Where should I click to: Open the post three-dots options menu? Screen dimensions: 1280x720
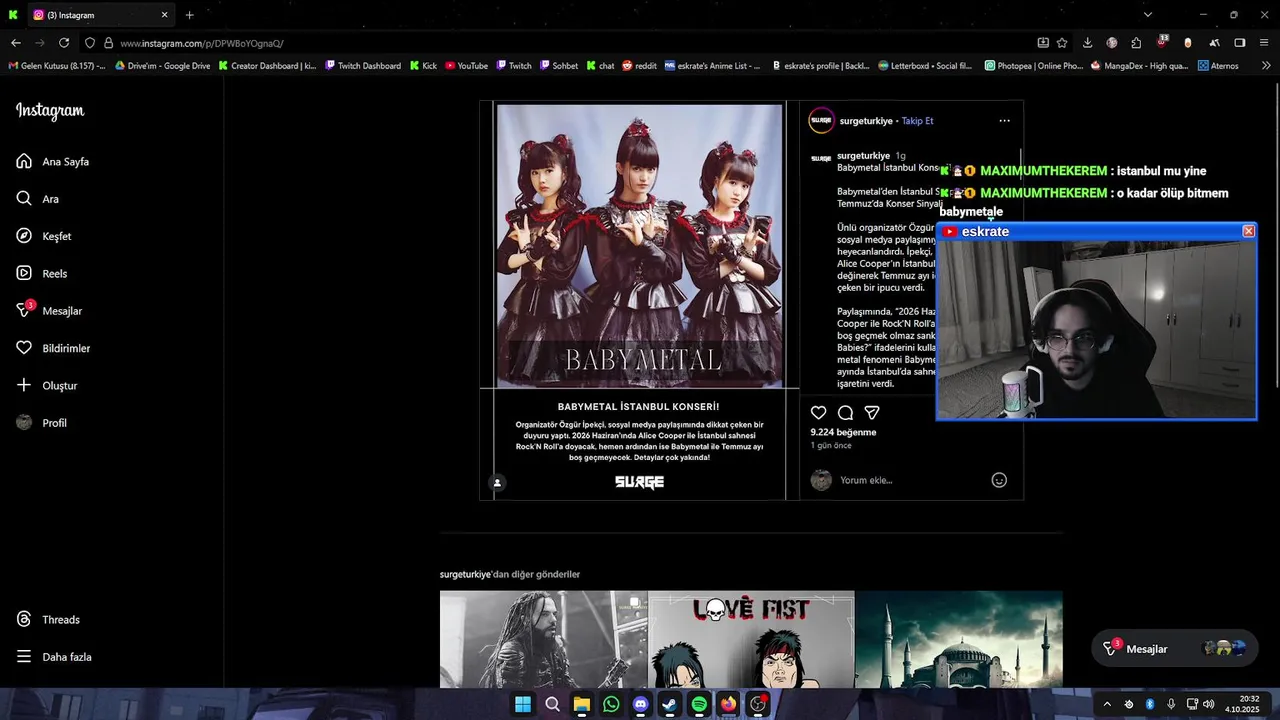pyautogui.click(x=1004, y=121)
